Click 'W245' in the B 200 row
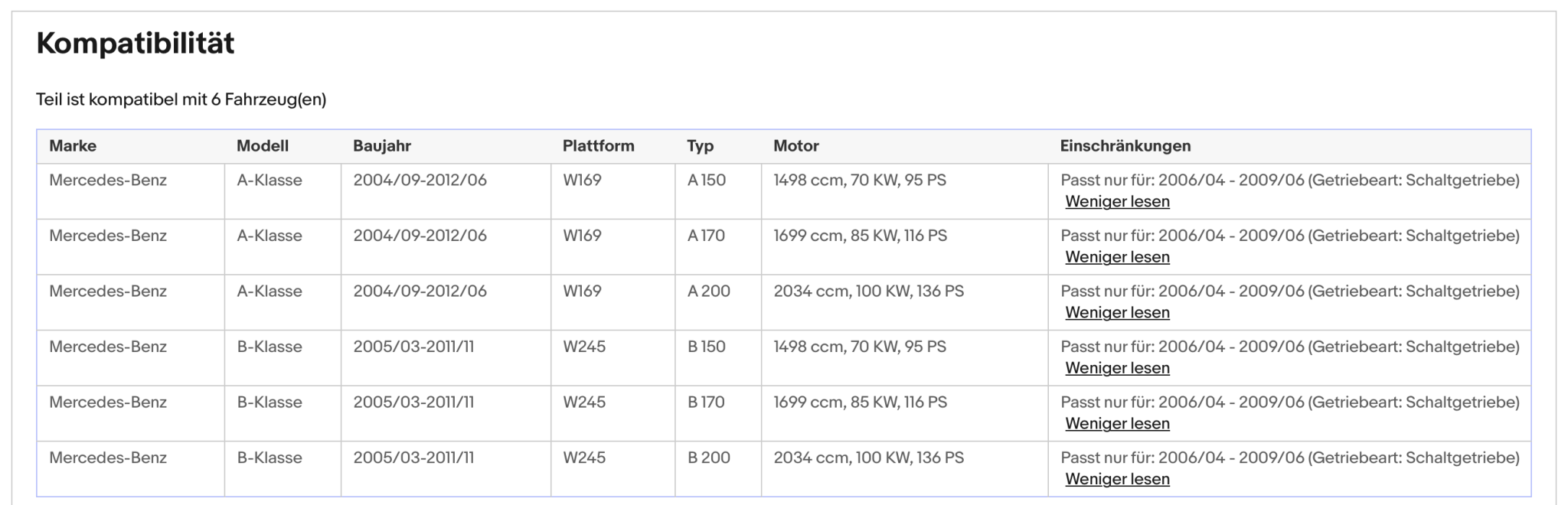The height and width of the screenshot is (505, 1568). click(584, 458)
